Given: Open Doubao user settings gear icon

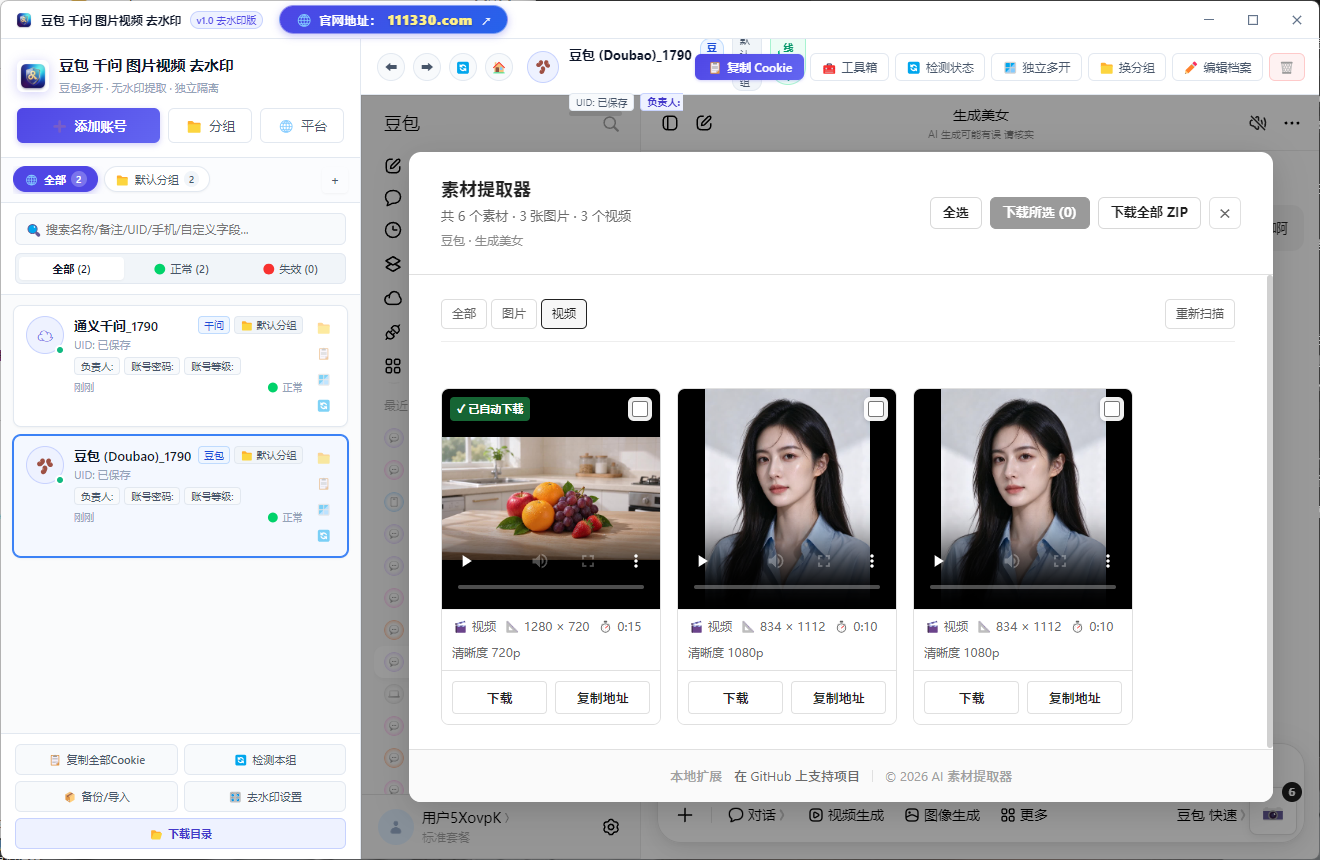Looking at the screenshot, I should point(611,827).
